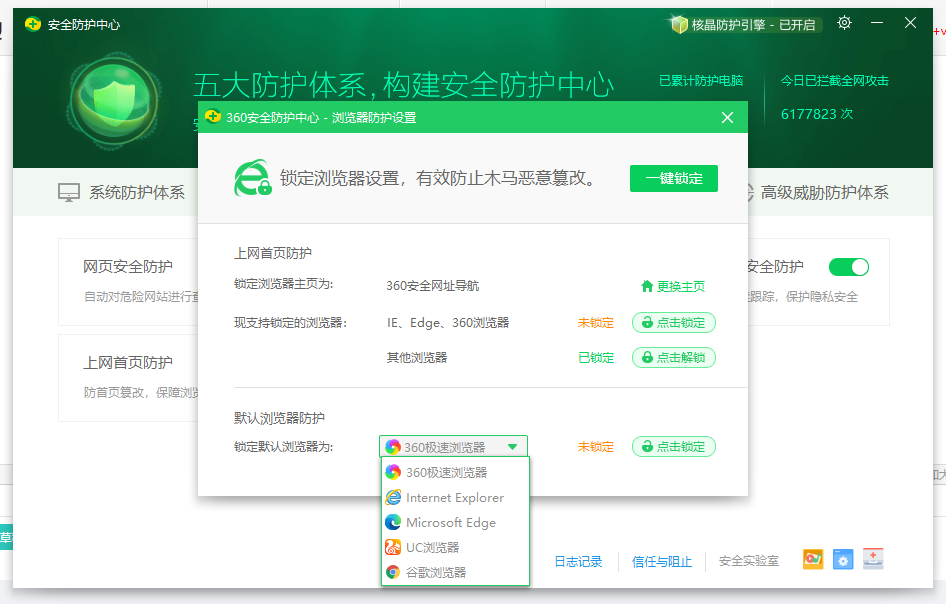
Task: Unlock other browsers with 点击解锁
Action: tap(673, 357)
